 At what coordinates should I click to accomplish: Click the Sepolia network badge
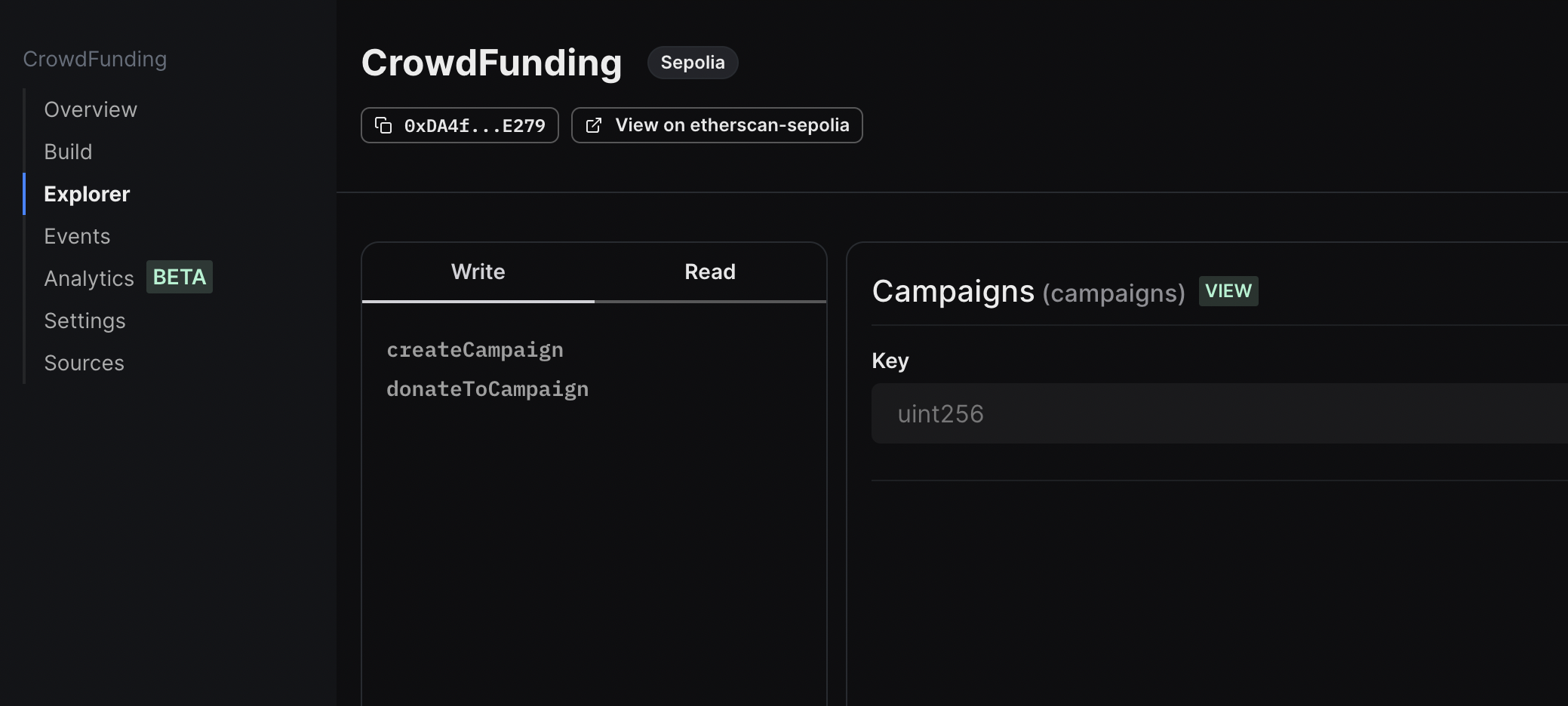tap(693, 62)
